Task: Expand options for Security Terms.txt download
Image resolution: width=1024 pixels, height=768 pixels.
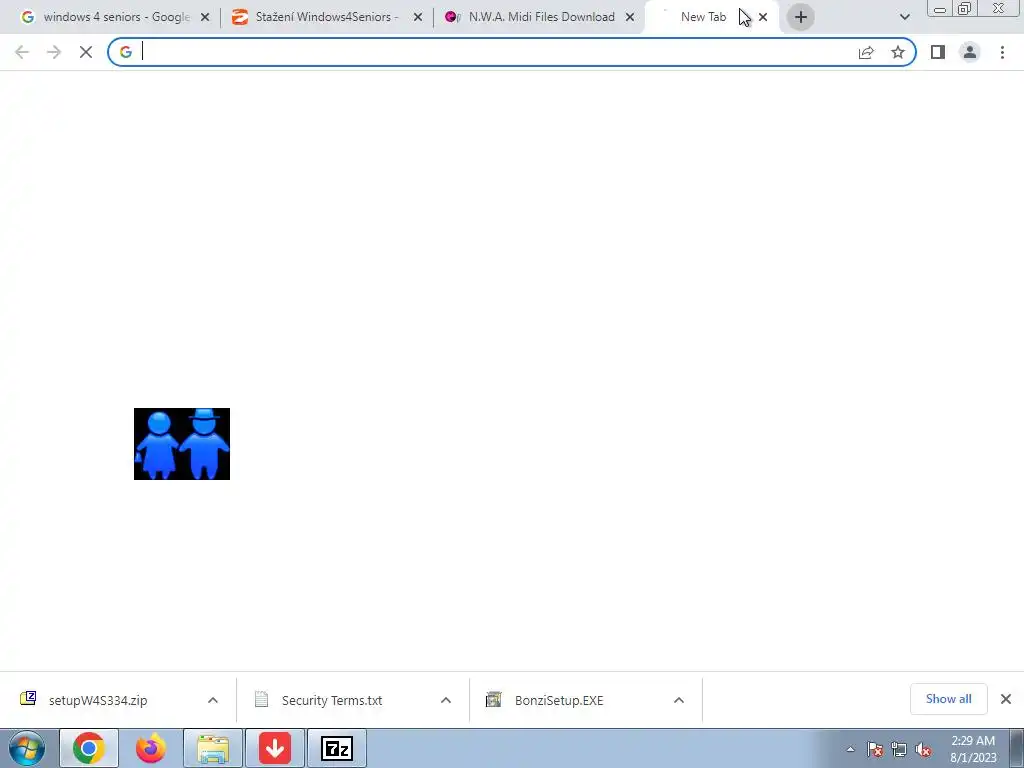Action: tap(446, 700)
